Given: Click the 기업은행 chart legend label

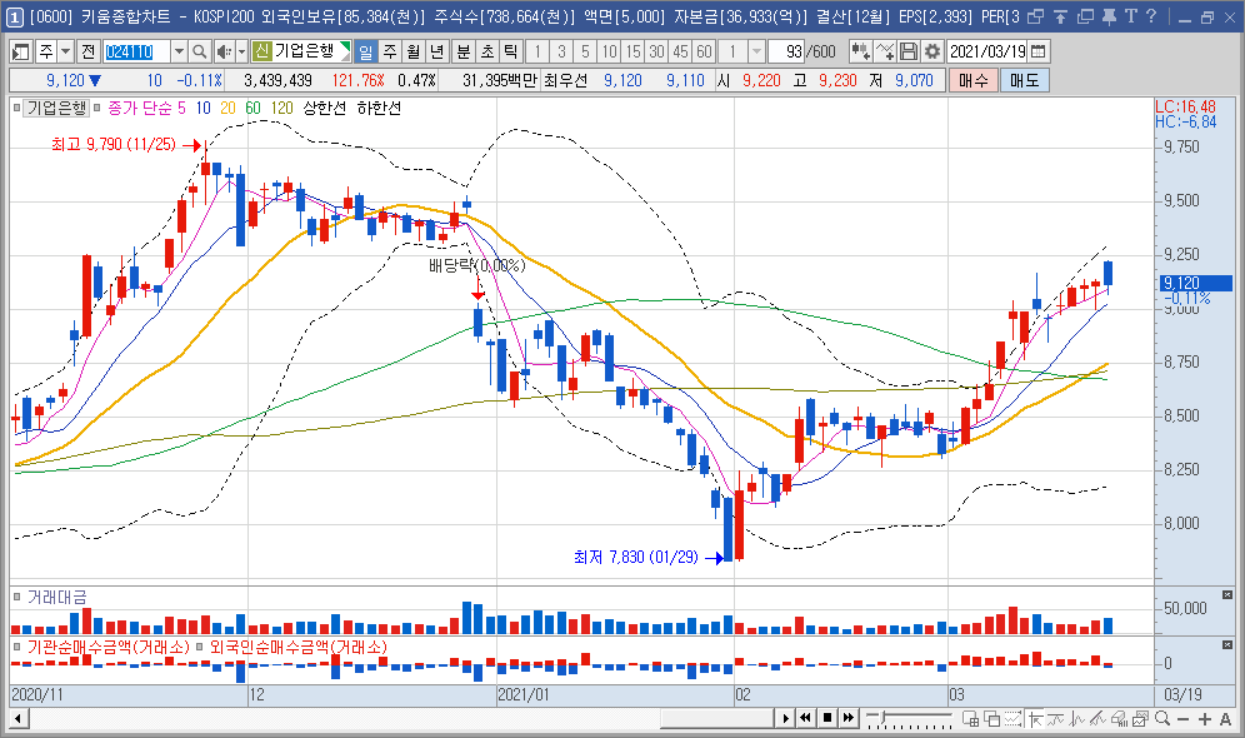Looking at the screenshot, I should 57,108.
